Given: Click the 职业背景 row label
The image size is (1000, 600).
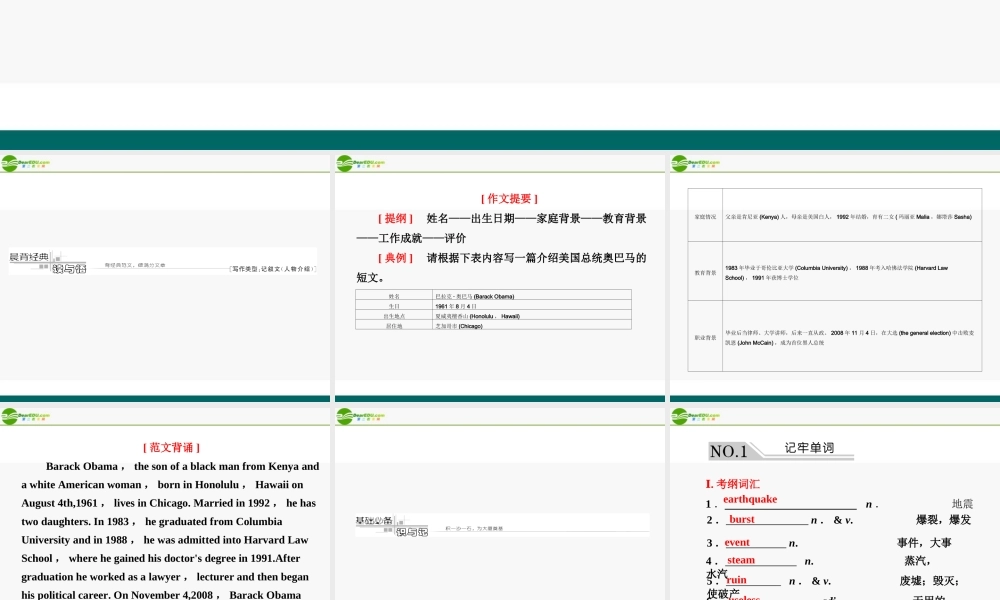Looking at the screenshot, I should [705, 337].
